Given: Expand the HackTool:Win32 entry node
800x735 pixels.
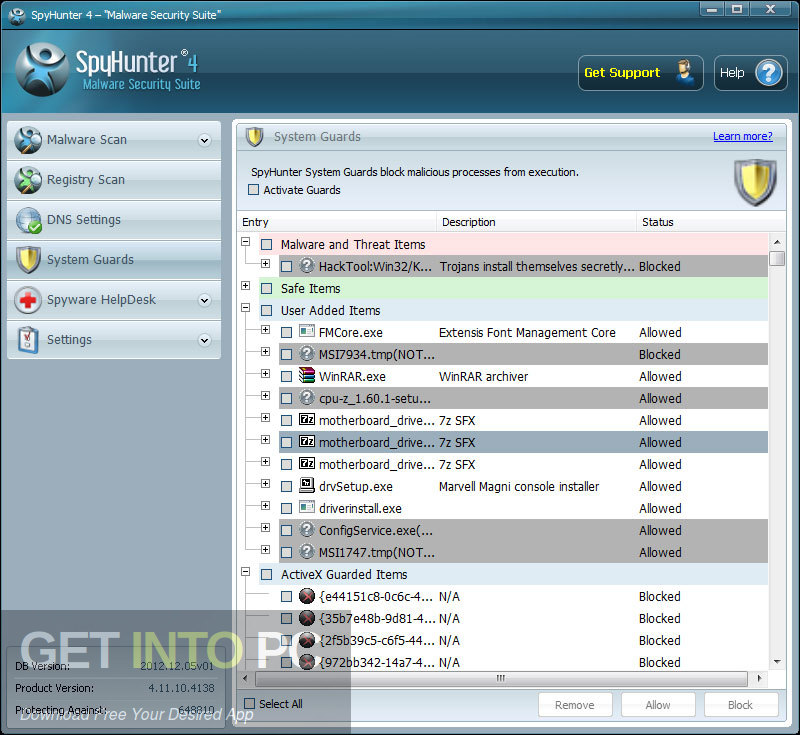Looking at the screenshot, I should point(265,264).
